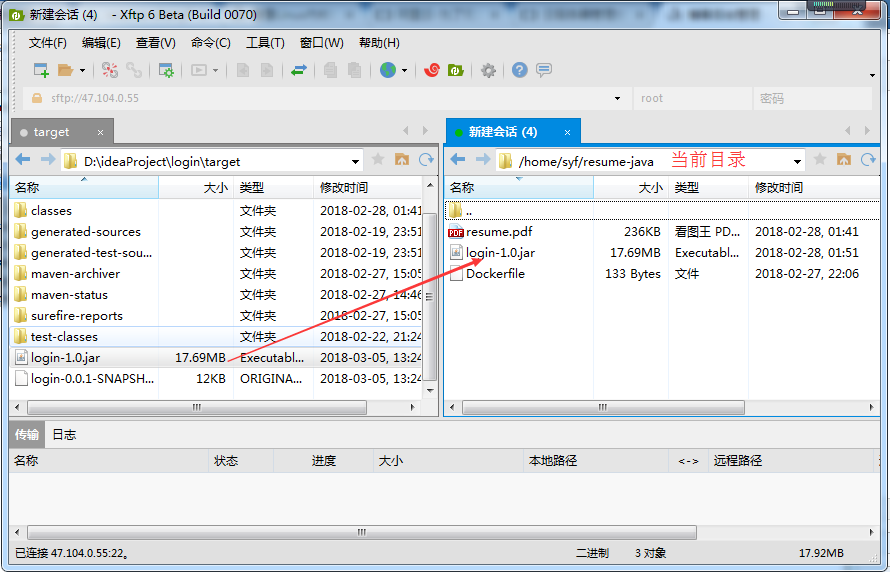Image resolution: width=890 pixels, height=572 pixels.
Task: Sort remote files by 类型 column
Action: click(708, 188)
